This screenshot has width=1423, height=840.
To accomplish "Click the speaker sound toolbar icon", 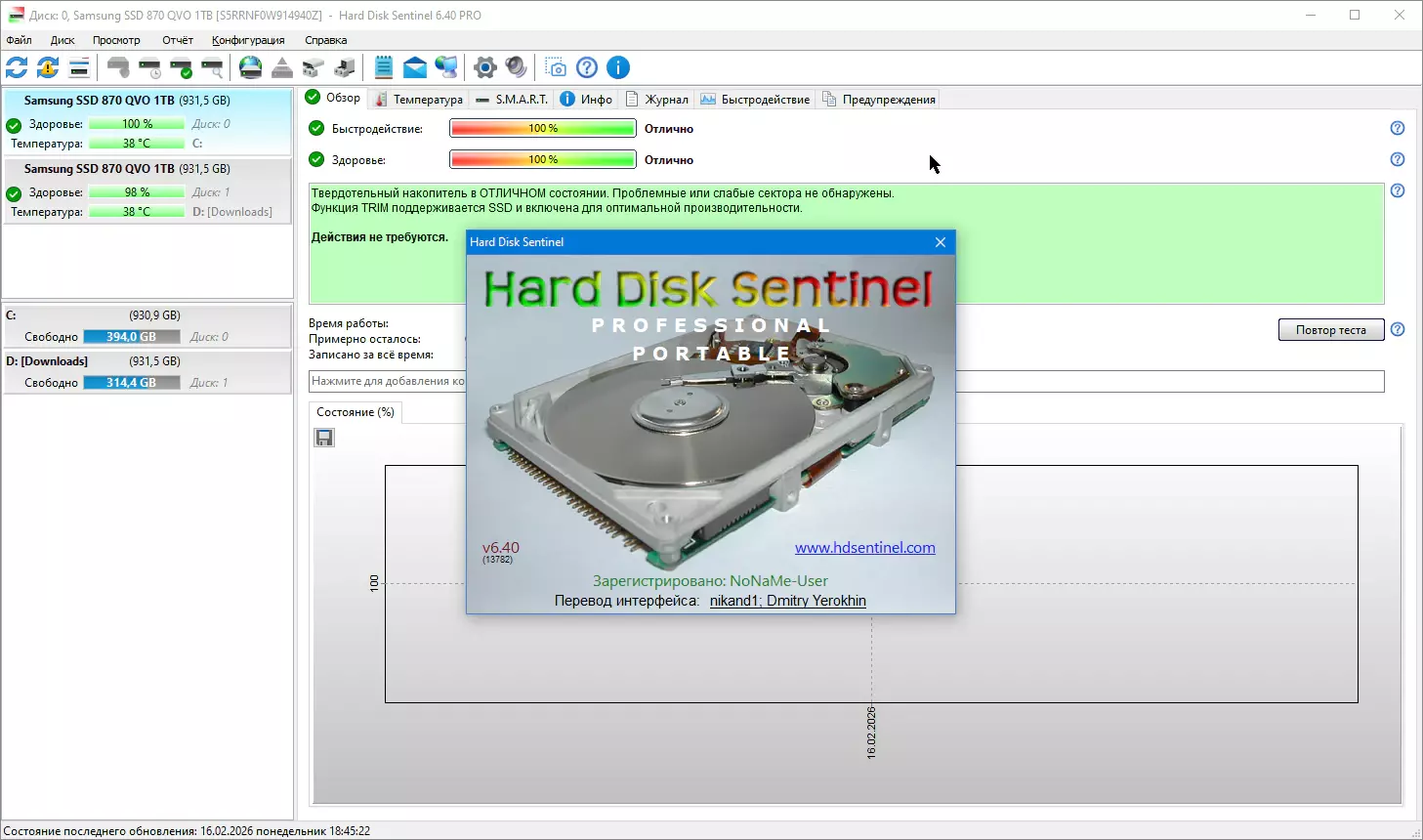I will (517, 67).
